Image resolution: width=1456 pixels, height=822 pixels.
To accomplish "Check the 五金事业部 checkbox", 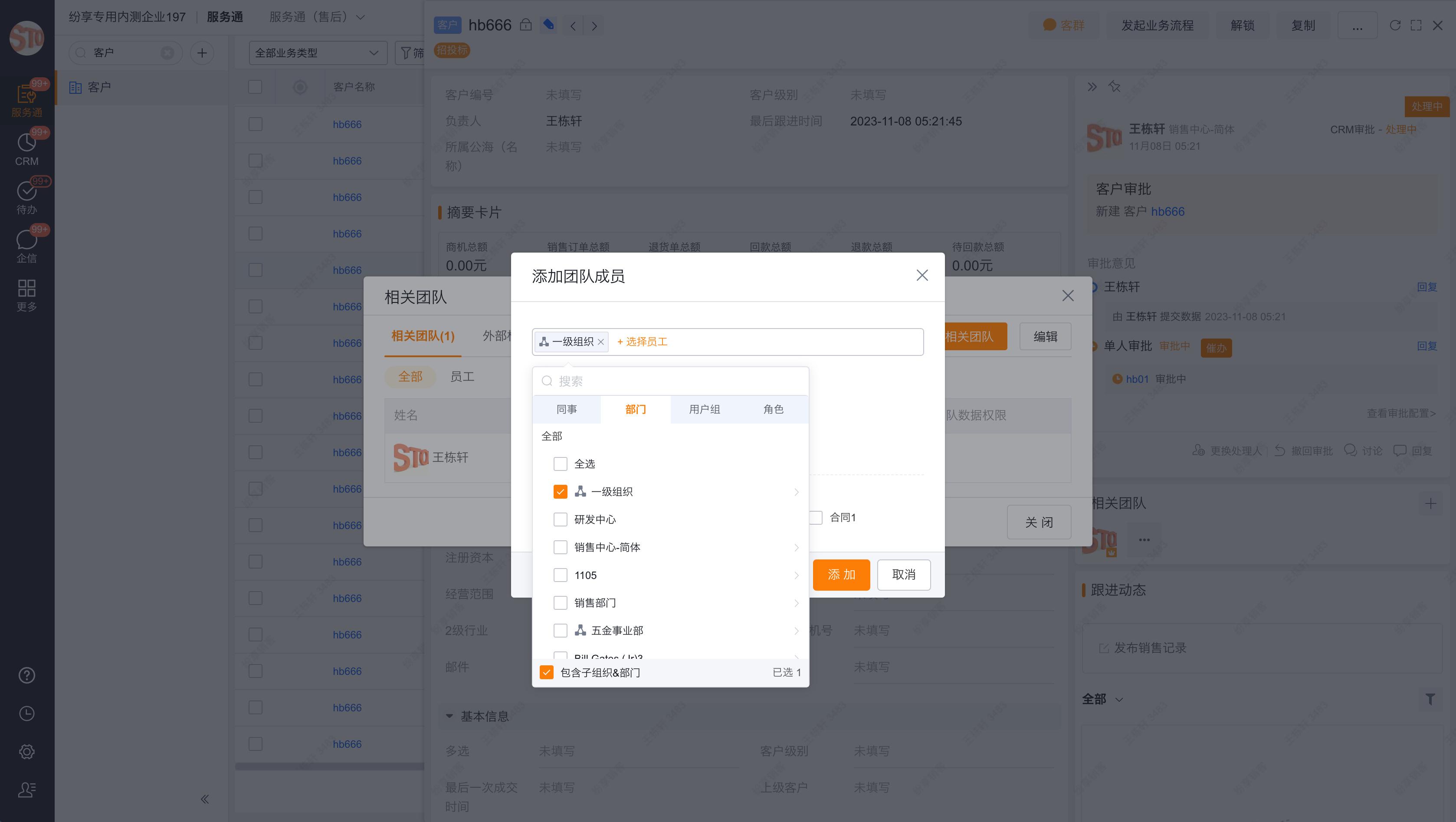I will coord(560,630).
